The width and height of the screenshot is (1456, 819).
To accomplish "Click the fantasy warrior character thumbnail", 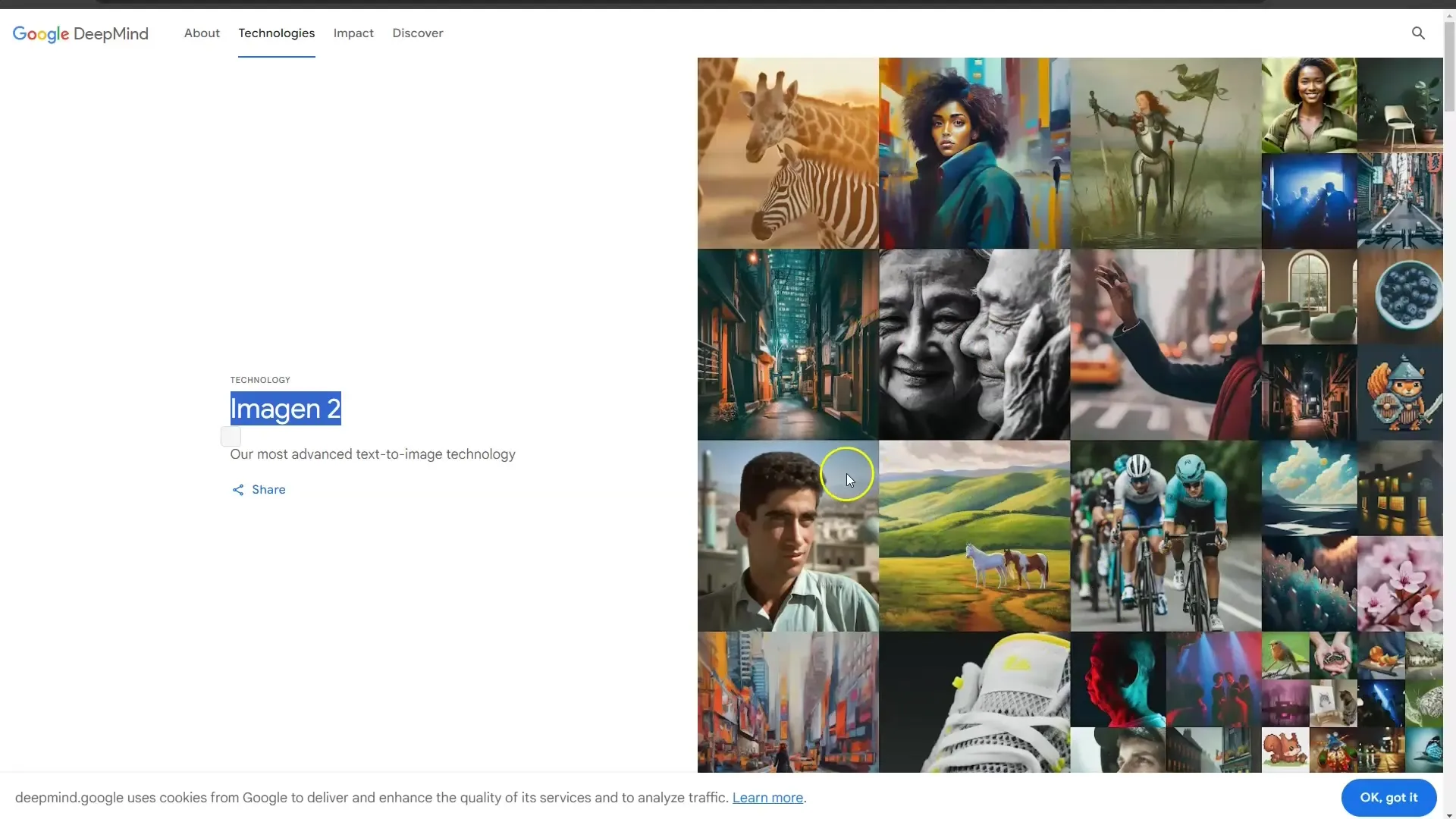I will coord(1165,152).
